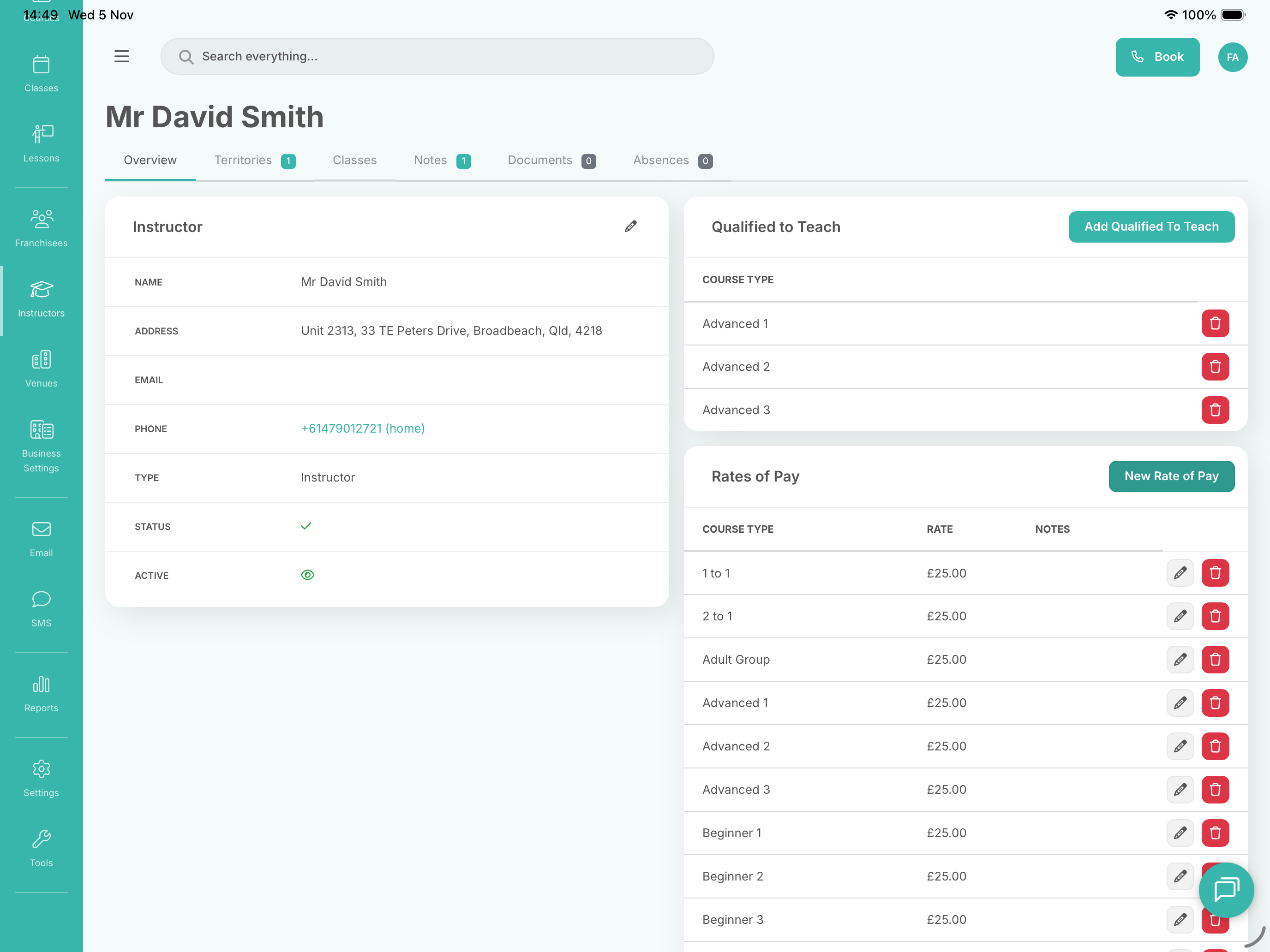Tap the +61479012721 home phone link
This screenshot has width=1270, height=952.
[363, 428]
